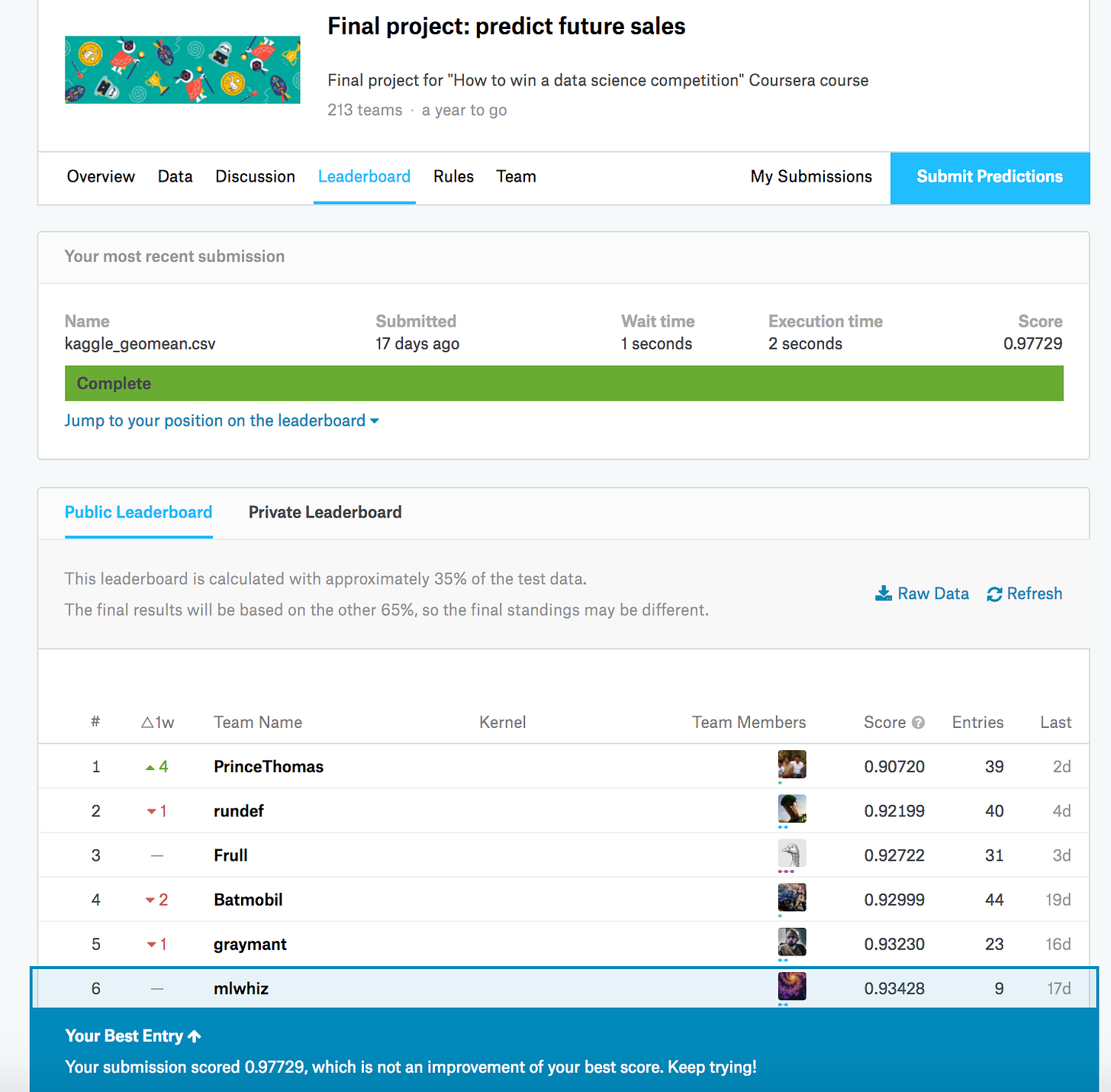The image size is (1111, 1092).
Task: Open the graymant team member avatar
Action: pos(792,942)
